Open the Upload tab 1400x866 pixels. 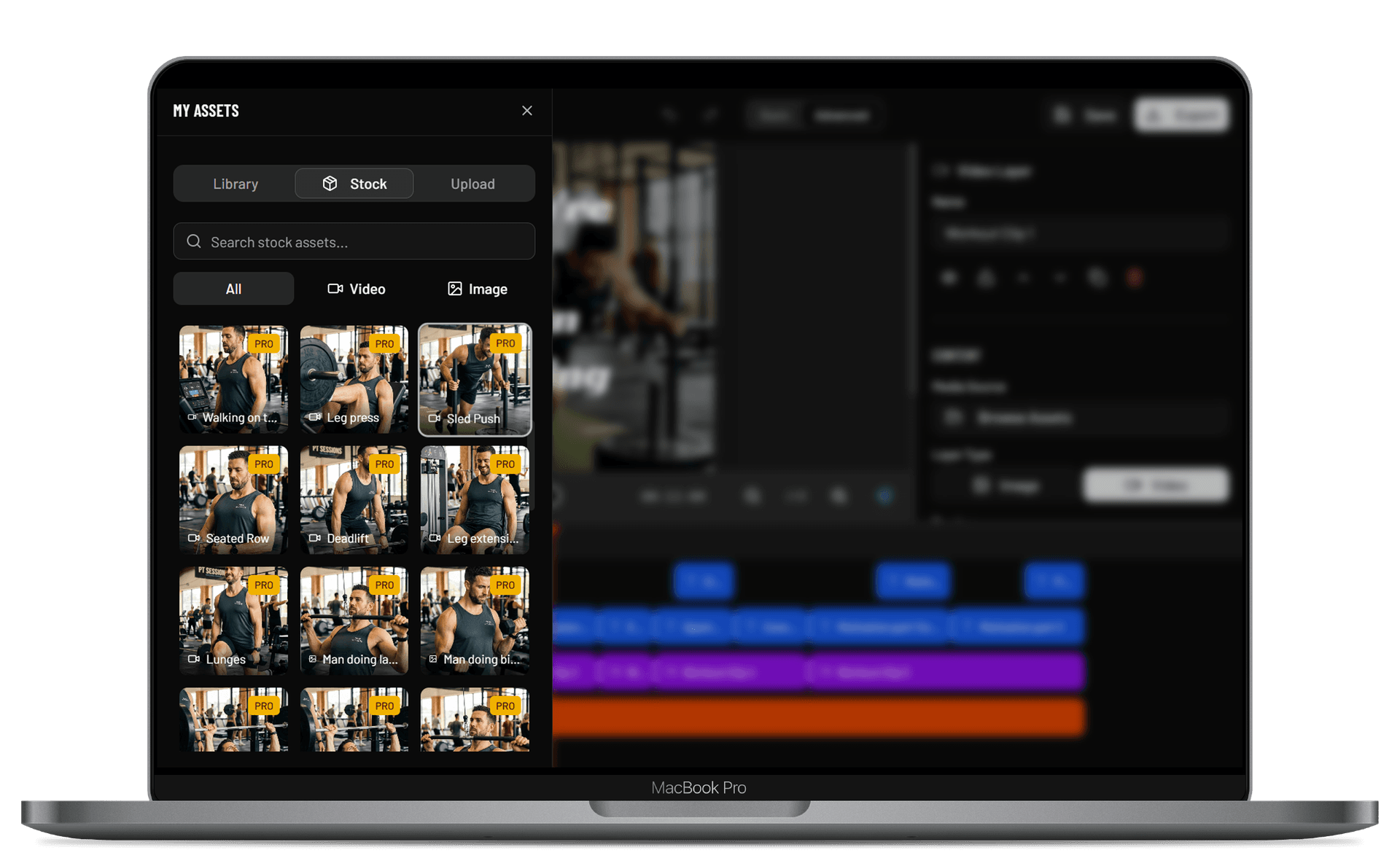[x=472, y=184]
